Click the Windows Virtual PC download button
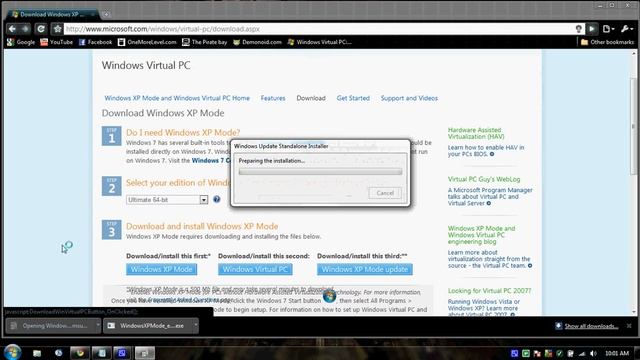 pos(255,269)
